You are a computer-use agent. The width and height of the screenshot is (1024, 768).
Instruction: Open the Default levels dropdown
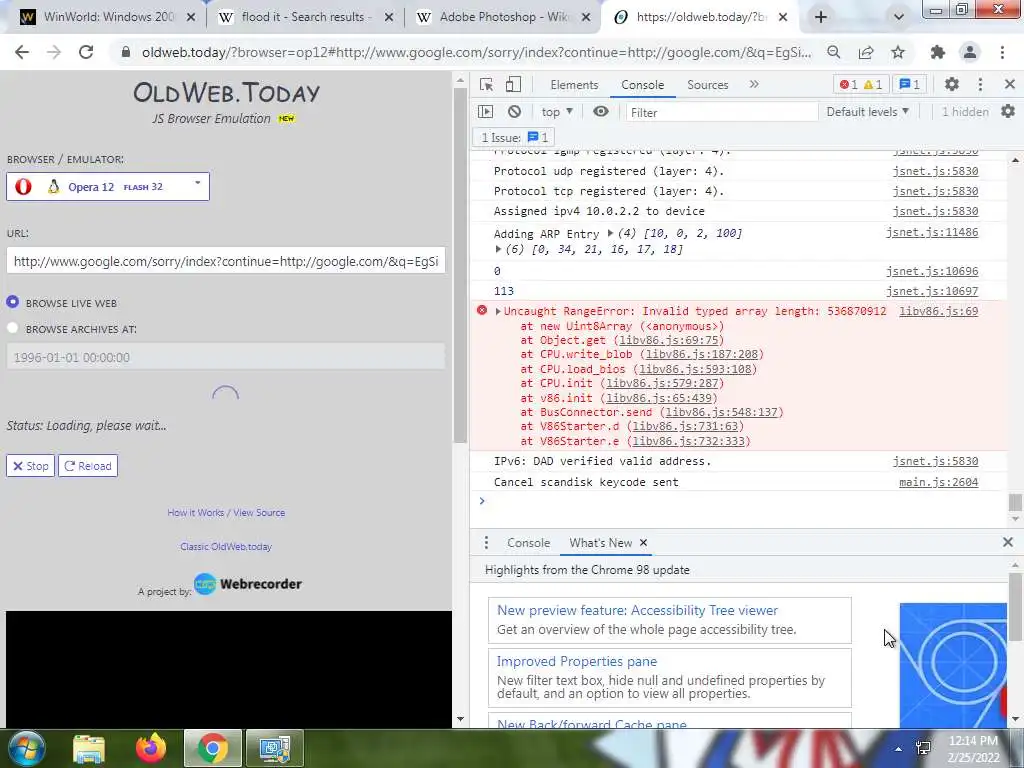[867, 112]
